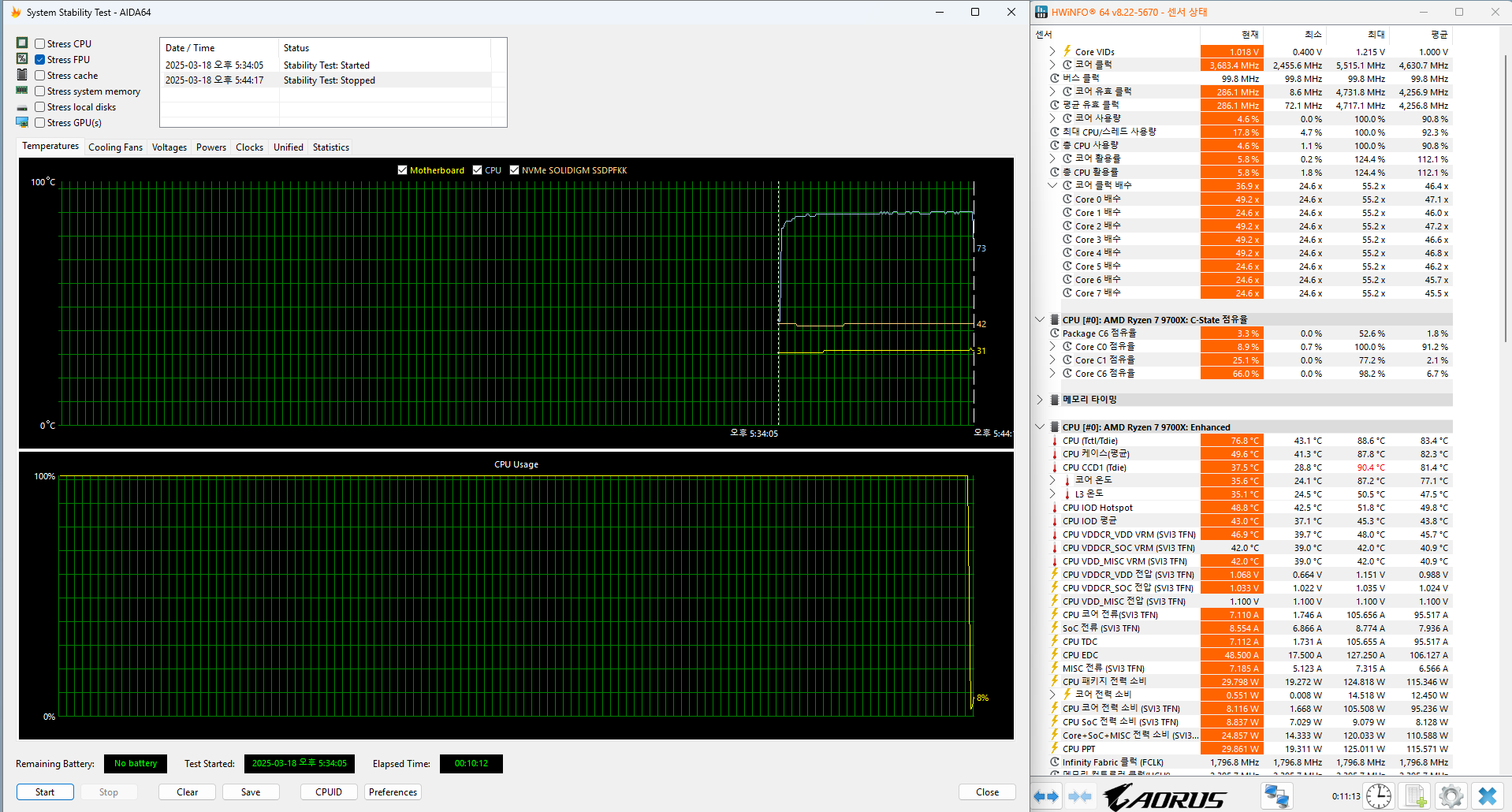
Task: Switch to the Statistics tab
Action: 331,147
